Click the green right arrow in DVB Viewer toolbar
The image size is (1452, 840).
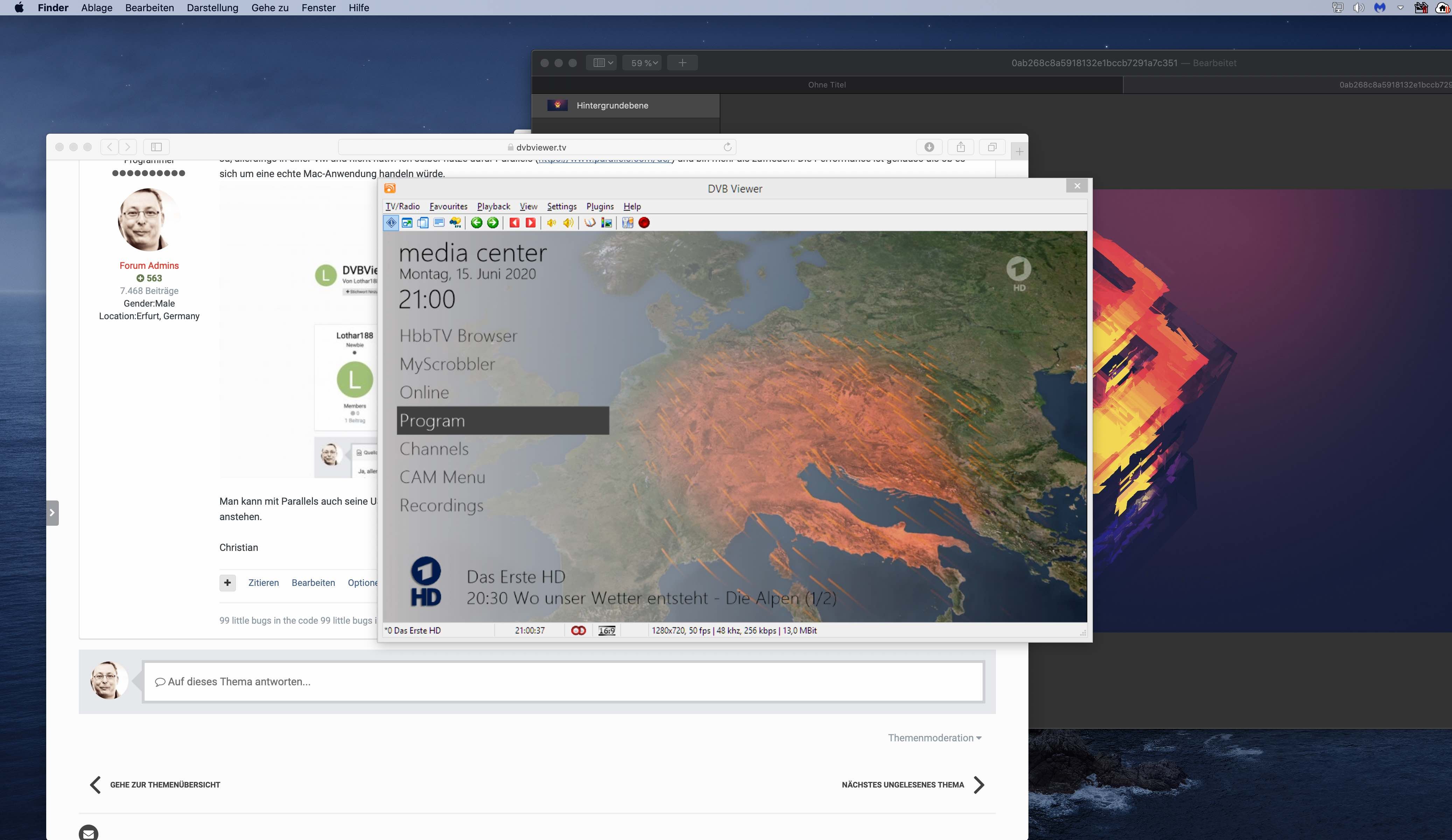tap(493, 223)
